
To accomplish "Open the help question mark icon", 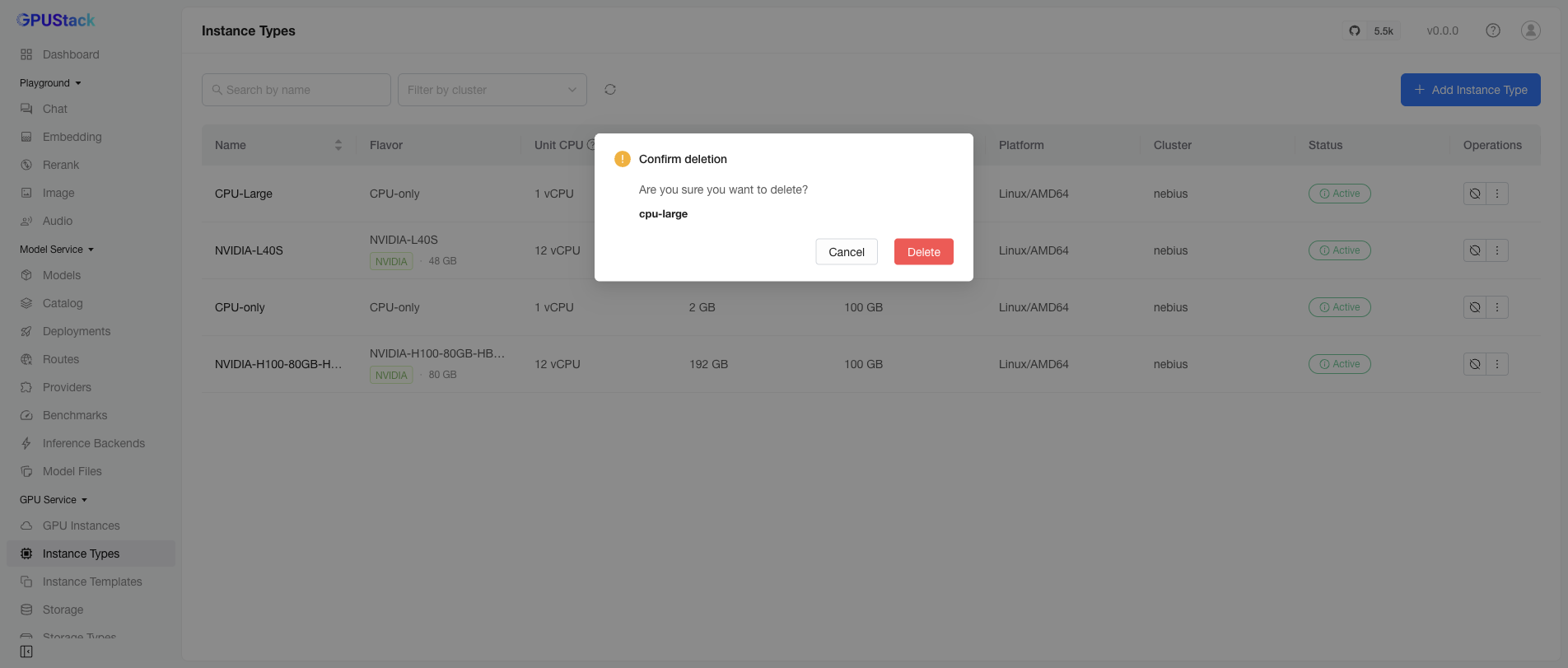I will [1493, 30].
